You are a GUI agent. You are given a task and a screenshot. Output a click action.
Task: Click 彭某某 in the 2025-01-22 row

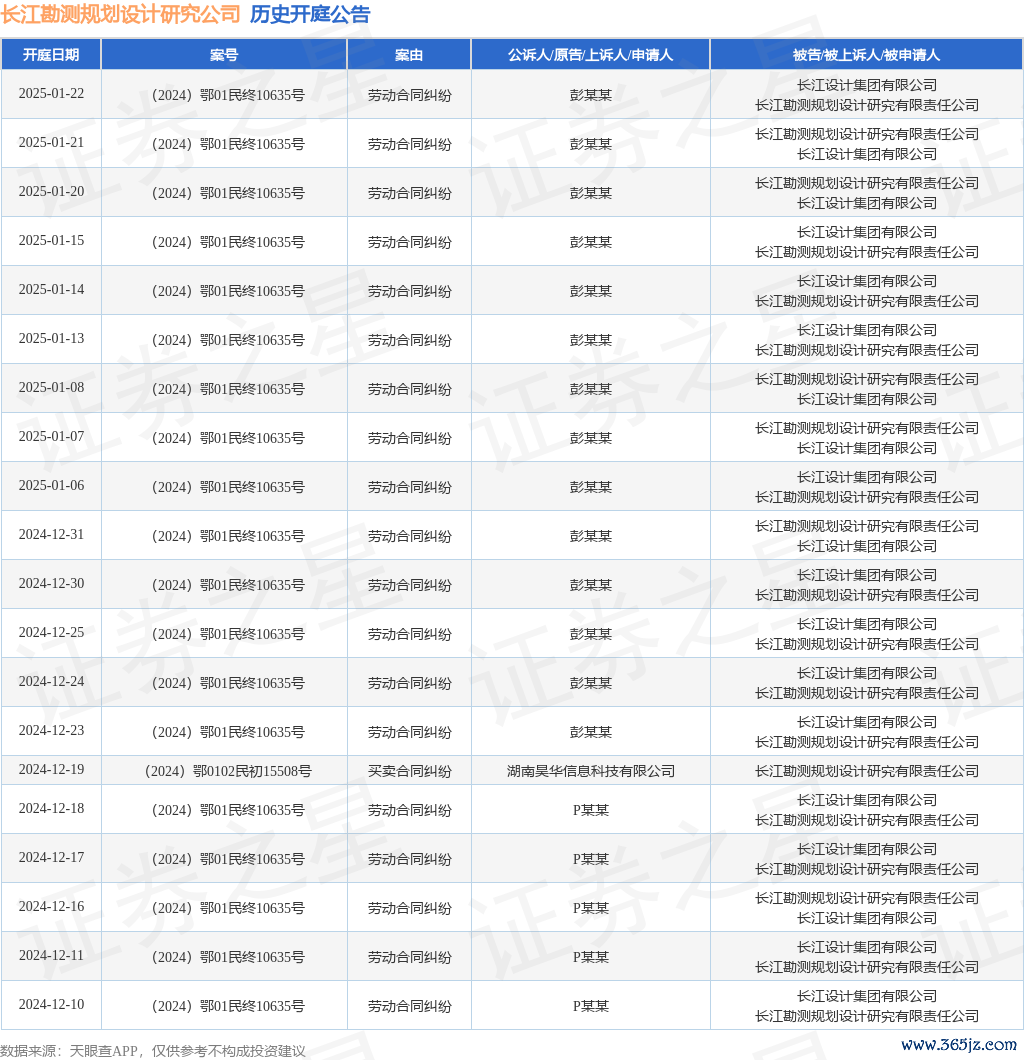tap(591, 95)
